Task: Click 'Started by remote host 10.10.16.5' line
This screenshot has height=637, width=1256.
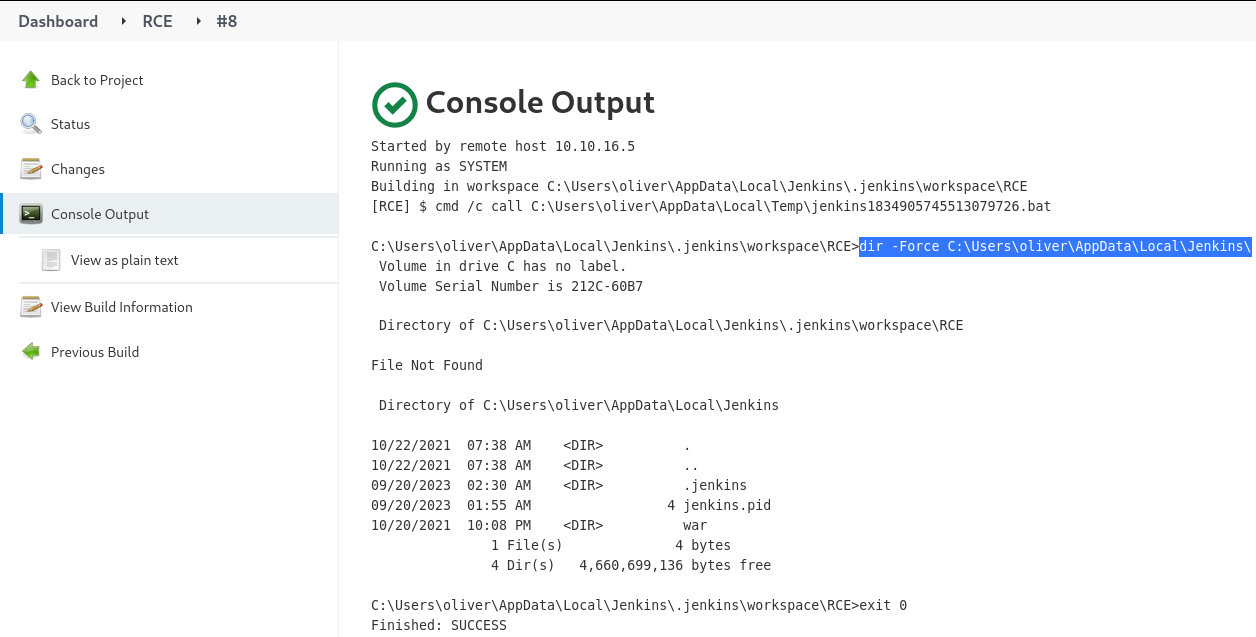Action: [x=503, y=146]
